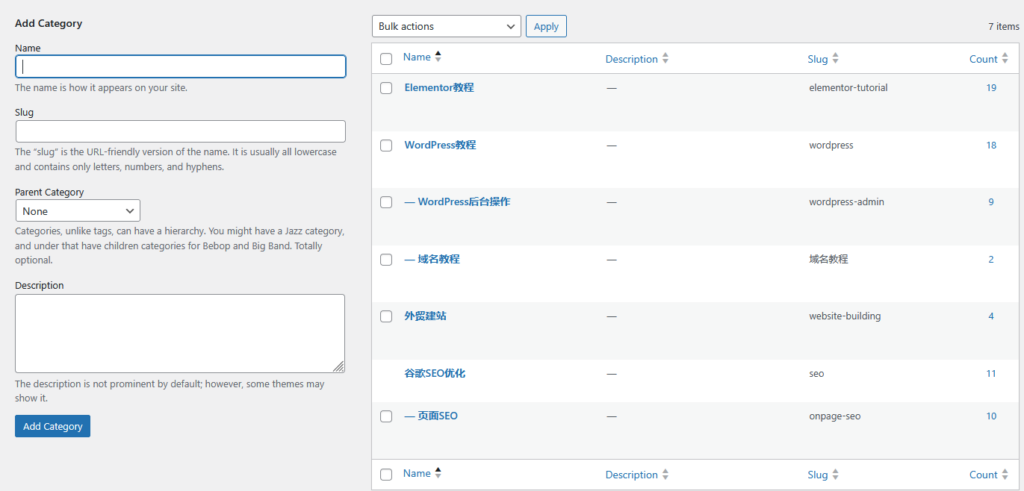Focus the Slug input field
Viewport: 1024px width, 491px height.
click(x=180, y=131)
